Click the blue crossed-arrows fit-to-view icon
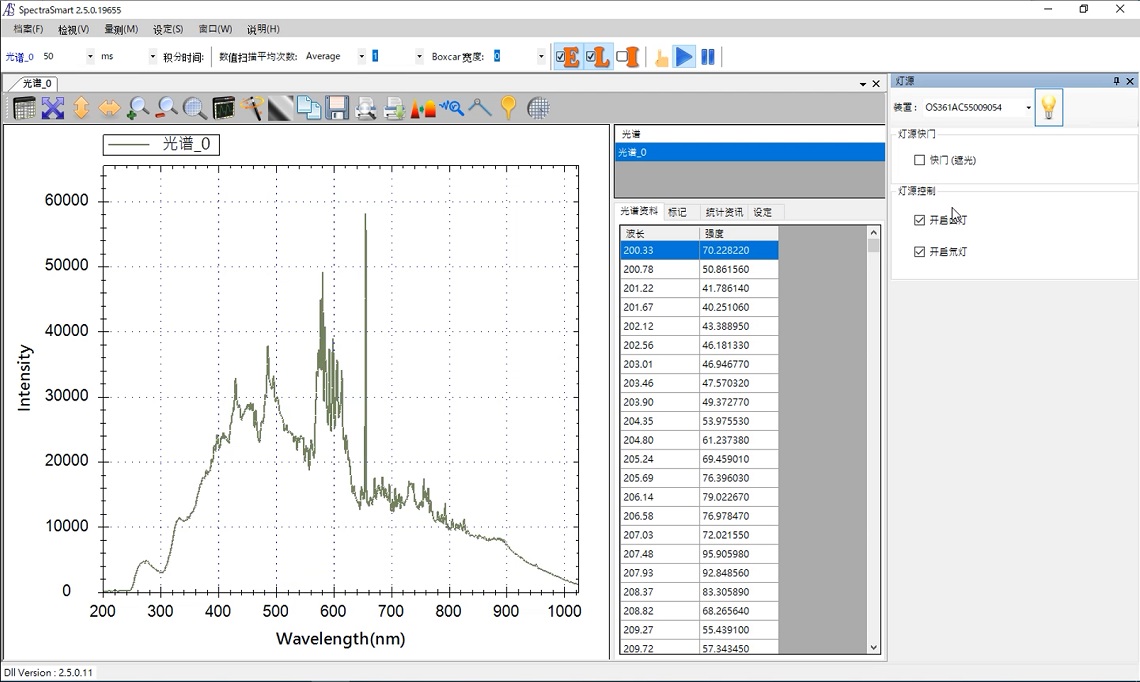The image size is (1140, 682). click(x=52, y=108)
